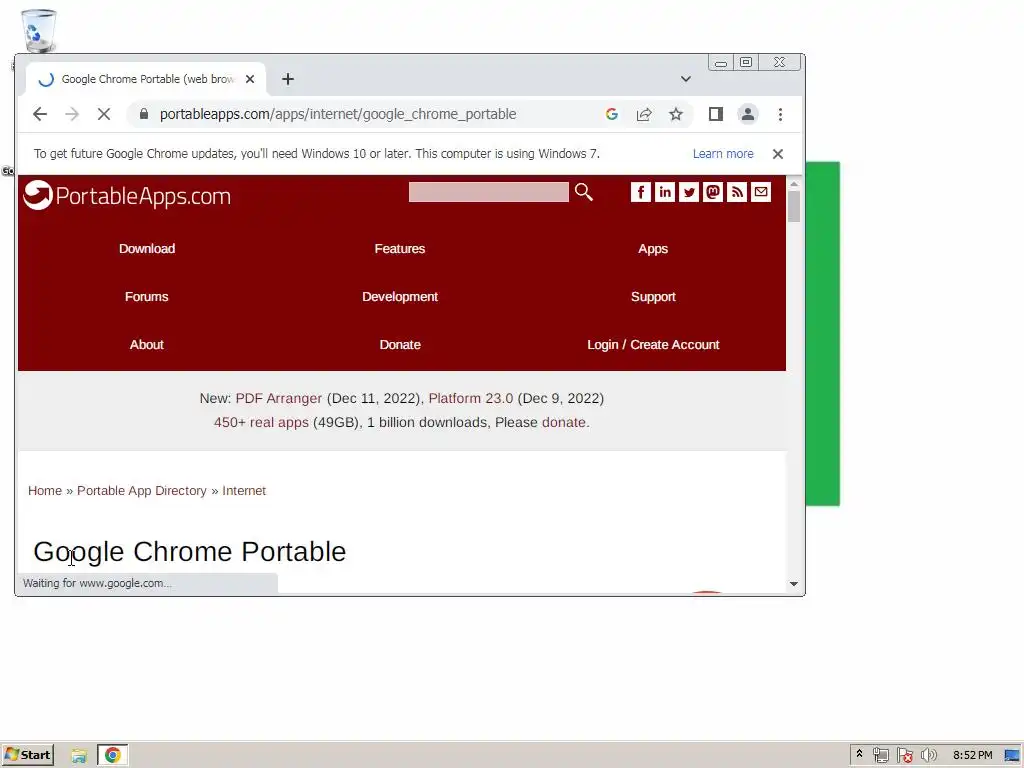Click the padlock site info icon
Viewport: 1024px width, 768px height.
(144, 114)
